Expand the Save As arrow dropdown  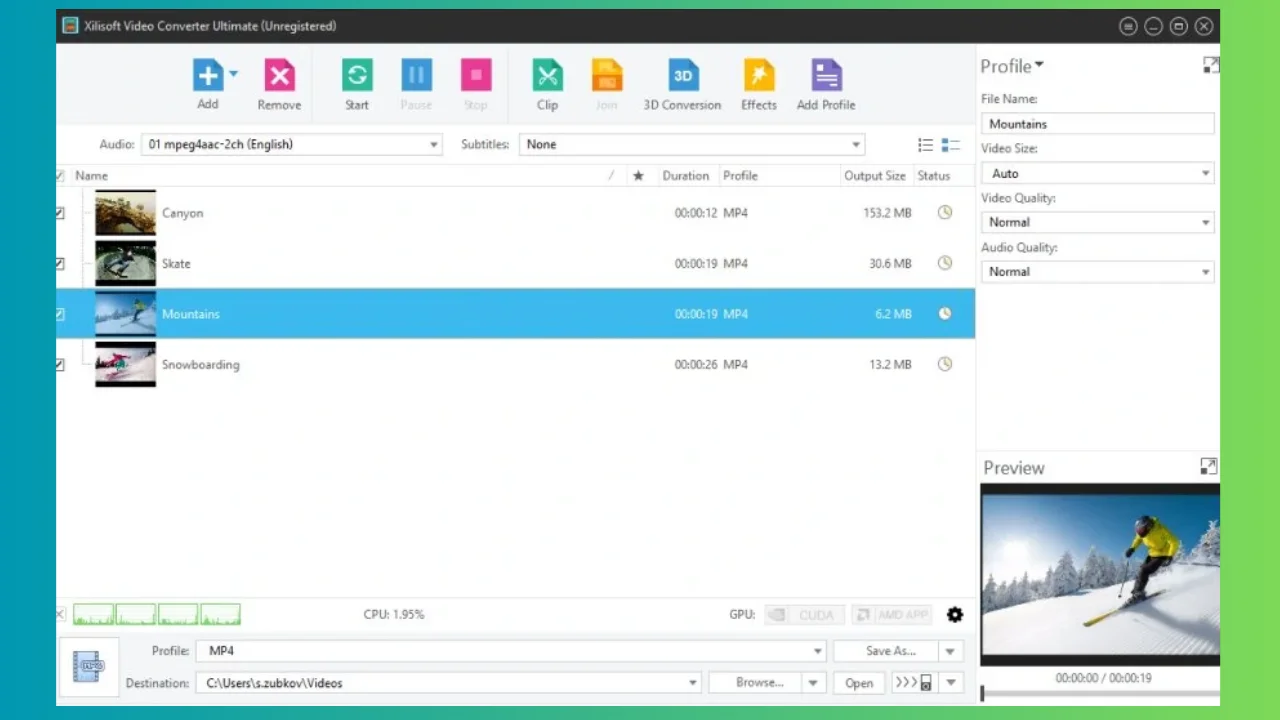(951, 651)
